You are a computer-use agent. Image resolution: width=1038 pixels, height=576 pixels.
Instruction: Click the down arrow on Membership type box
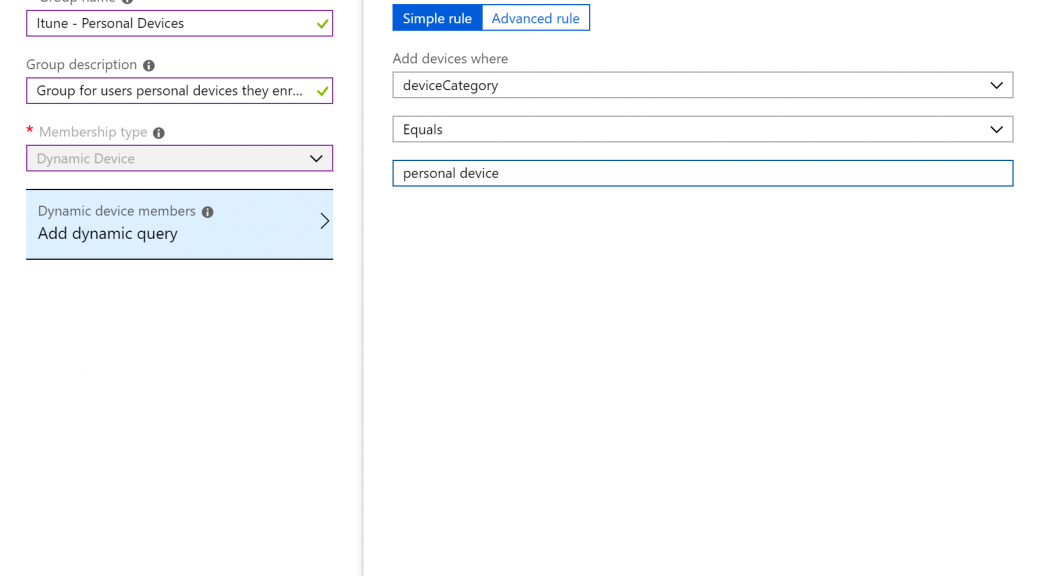[316, 159]
